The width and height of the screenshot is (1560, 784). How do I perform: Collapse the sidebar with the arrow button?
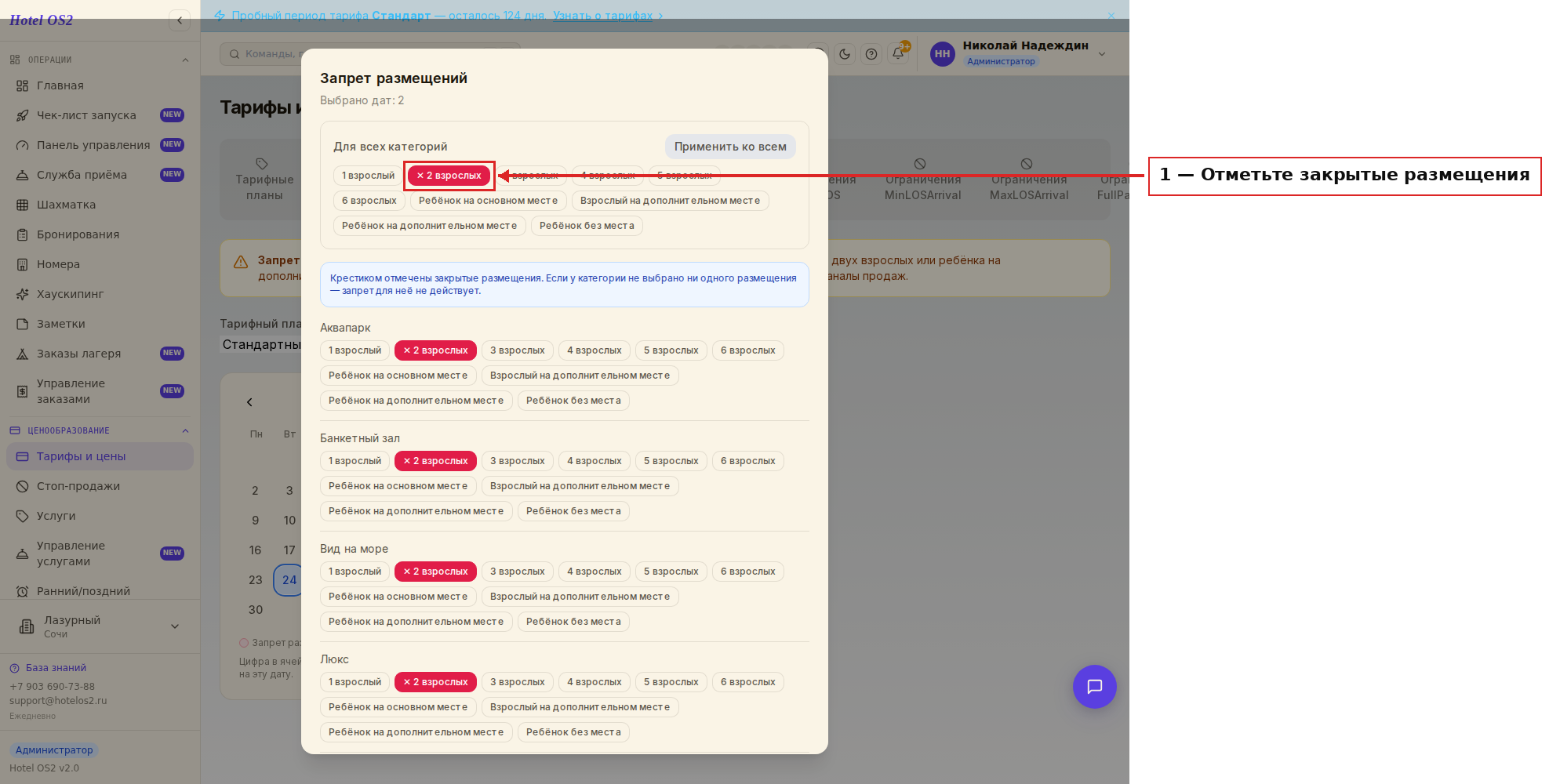(180, 20)
